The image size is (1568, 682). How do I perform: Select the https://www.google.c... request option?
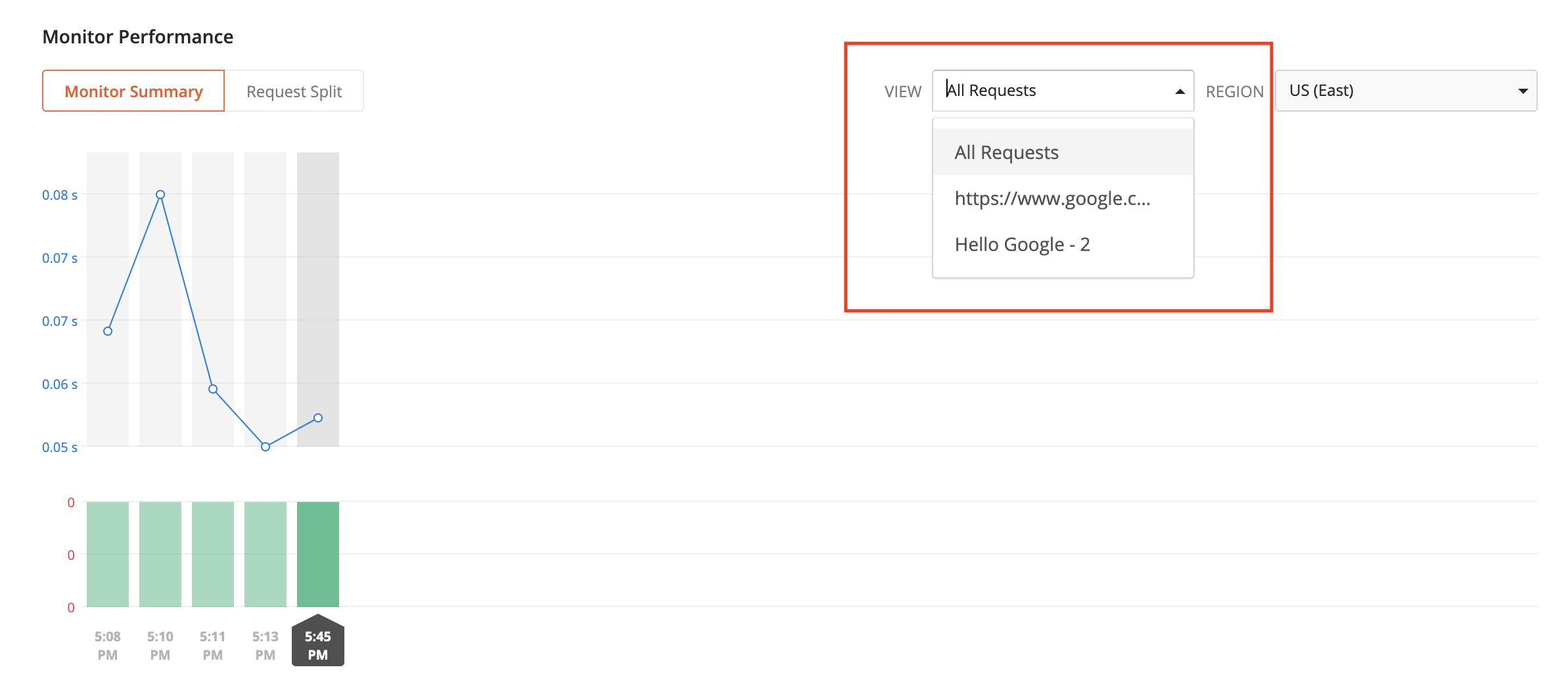tap(1053, 198)
